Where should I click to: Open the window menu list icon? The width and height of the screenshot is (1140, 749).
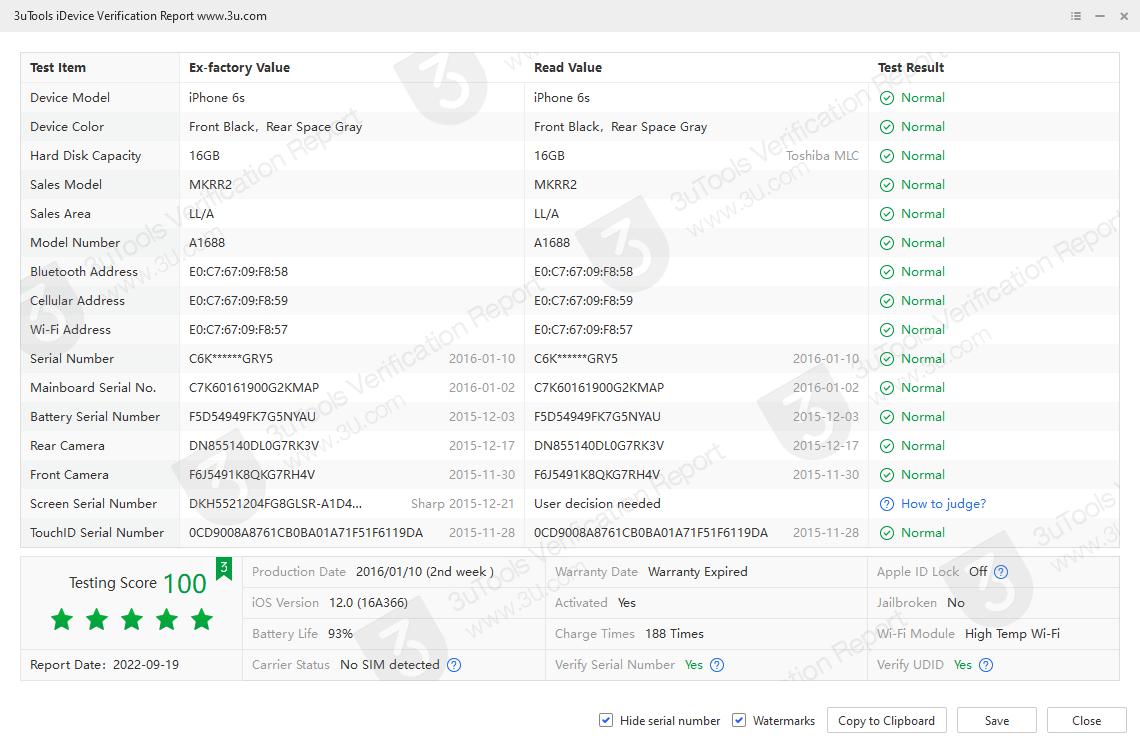1076,16
